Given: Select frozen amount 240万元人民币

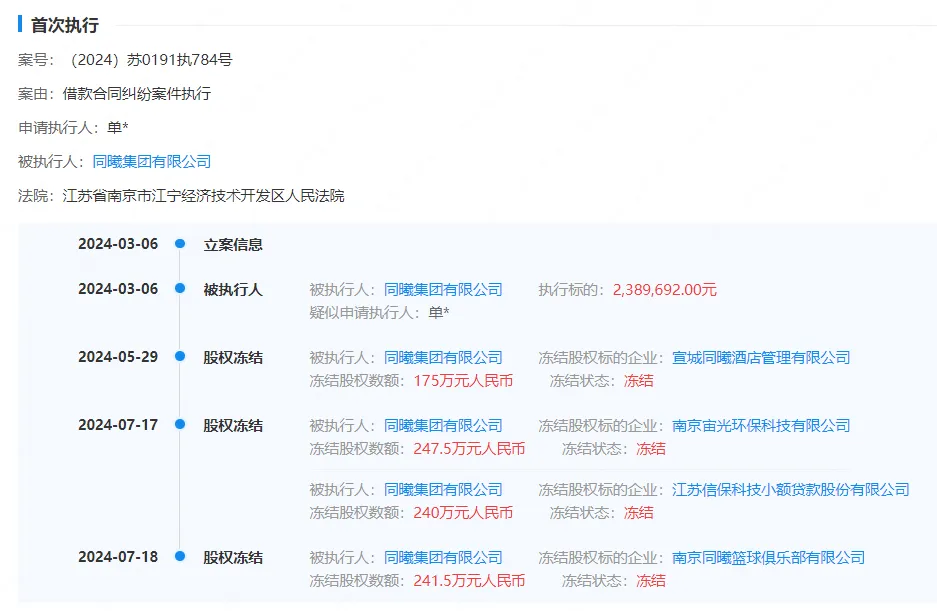Looking at the screenshot, I should pyautogui.click(x=463, y=513).
